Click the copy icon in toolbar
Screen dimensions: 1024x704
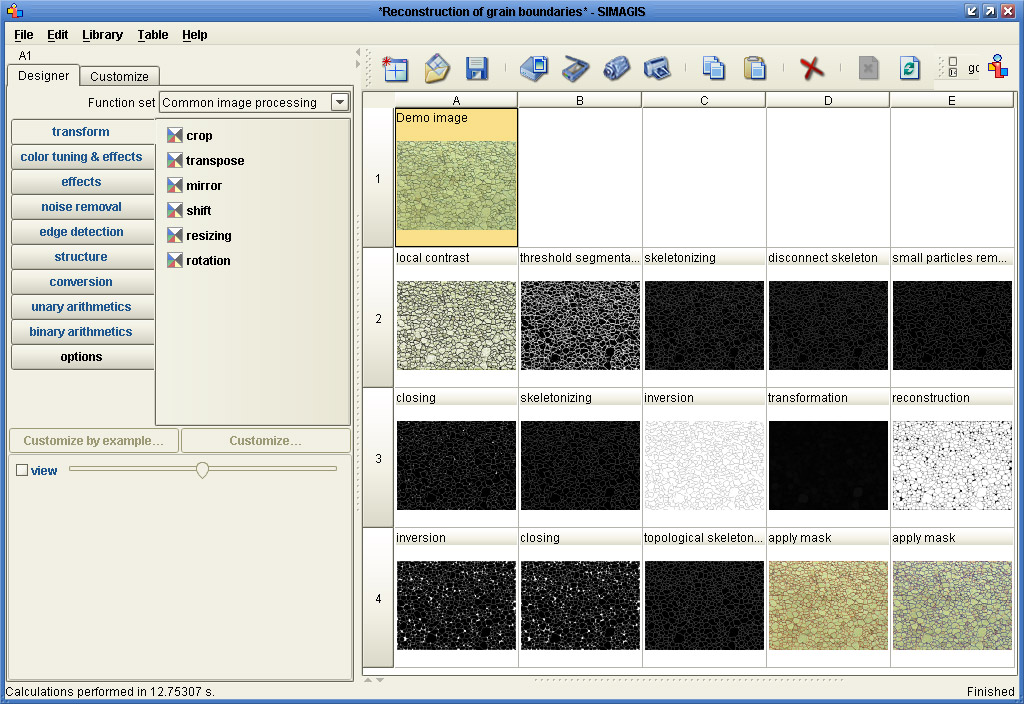point(713,68)
